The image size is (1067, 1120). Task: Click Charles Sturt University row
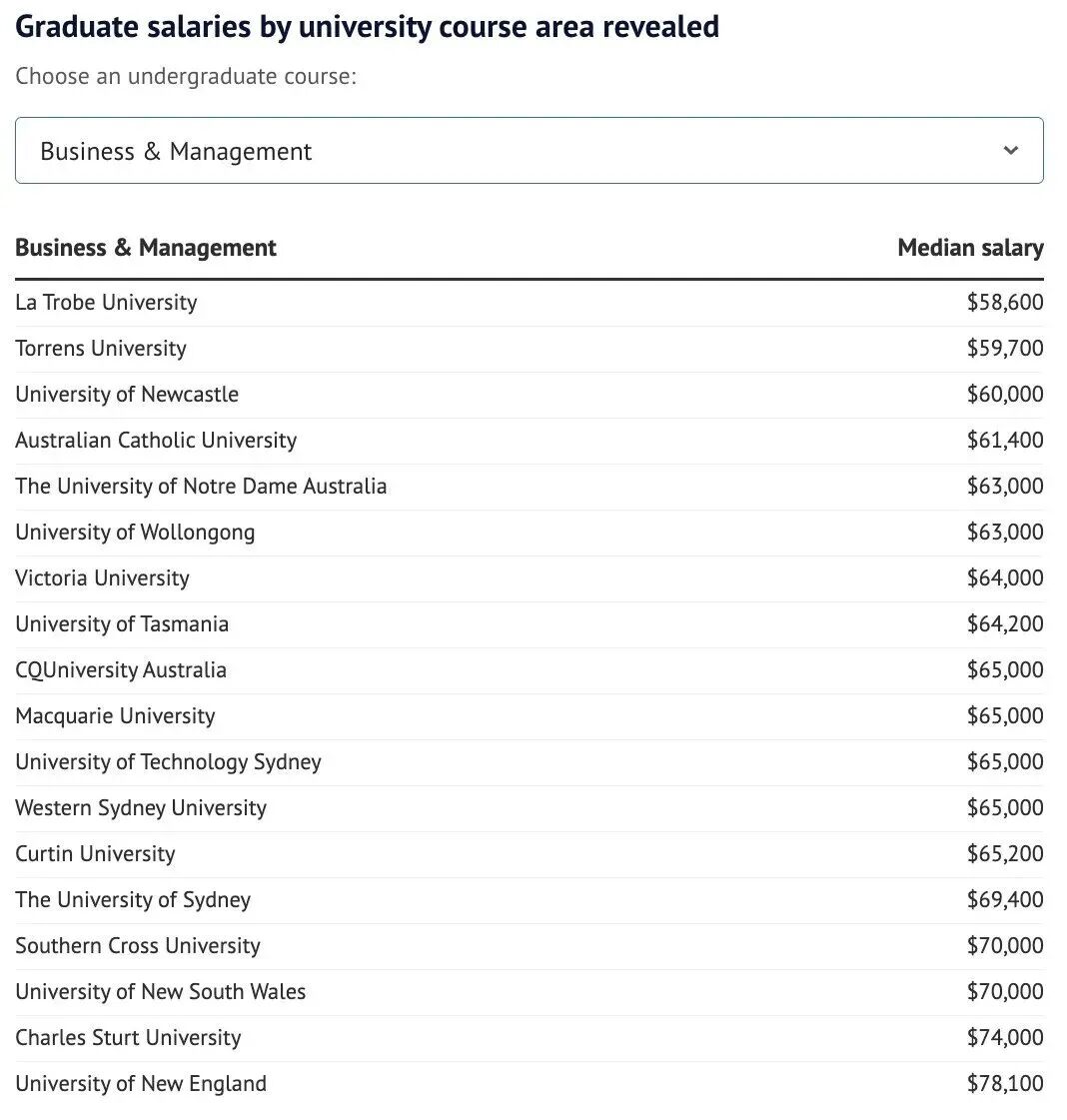pos(128,1038)
